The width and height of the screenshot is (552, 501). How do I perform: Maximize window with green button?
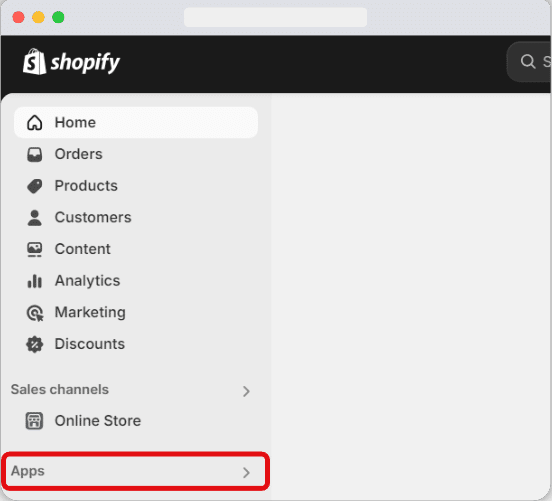click(58, 17)
